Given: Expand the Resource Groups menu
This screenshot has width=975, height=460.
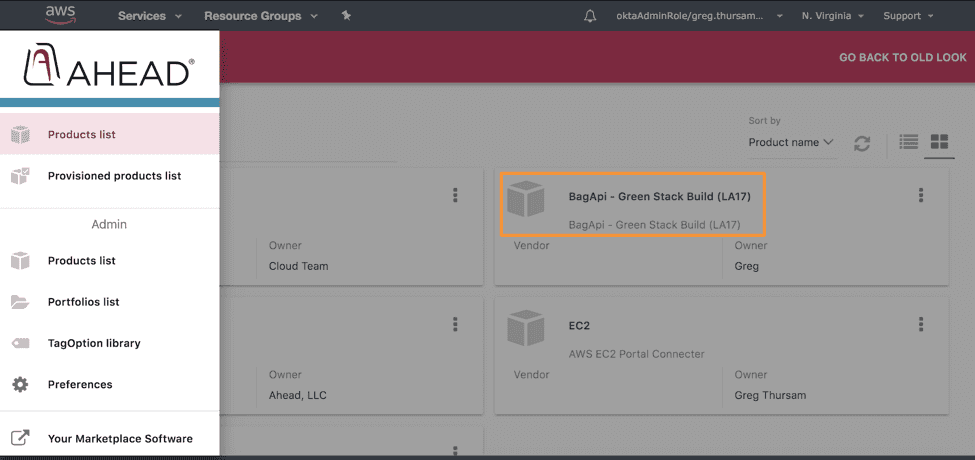Looking at the screenshot, I should point(261,16).
